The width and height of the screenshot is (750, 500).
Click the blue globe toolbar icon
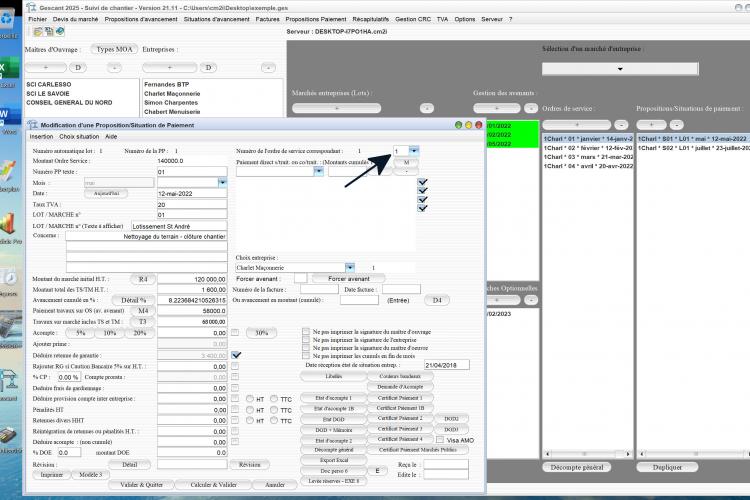(60, 32)
